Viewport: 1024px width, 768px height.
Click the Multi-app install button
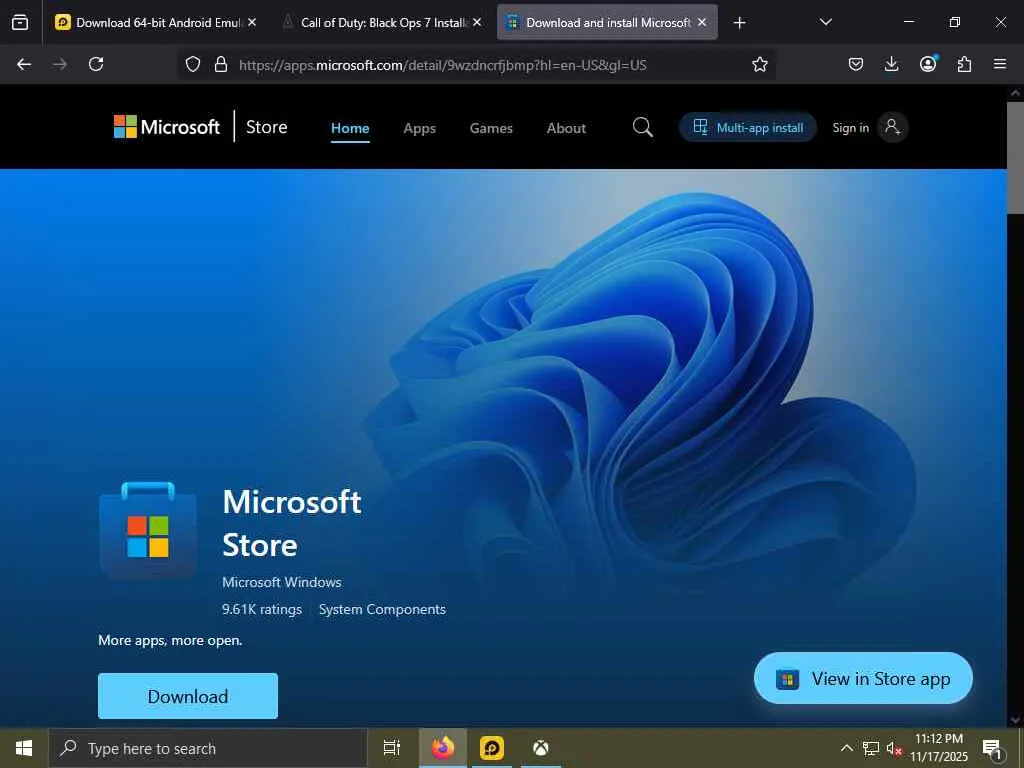pyautogui.click(x=748, y=127)
